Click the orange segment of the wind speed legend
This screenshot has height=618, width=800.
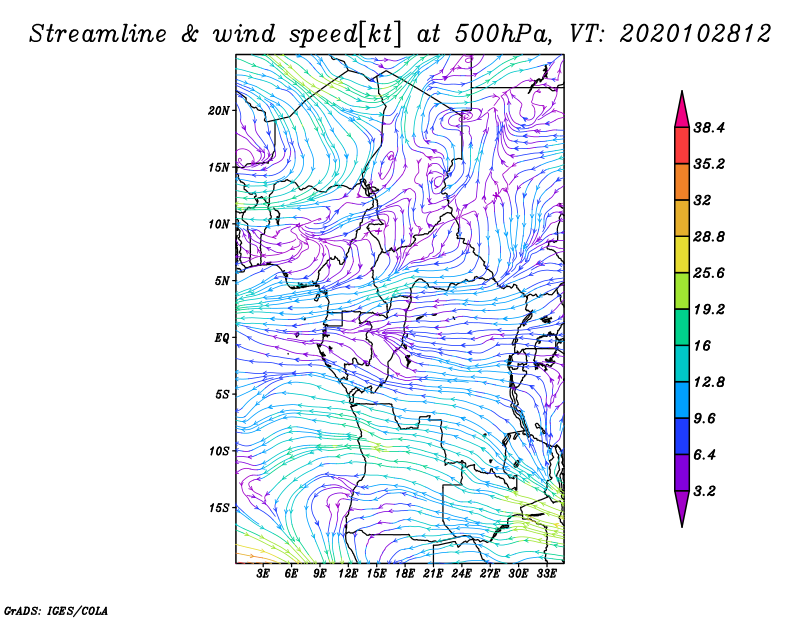point(681,182)
